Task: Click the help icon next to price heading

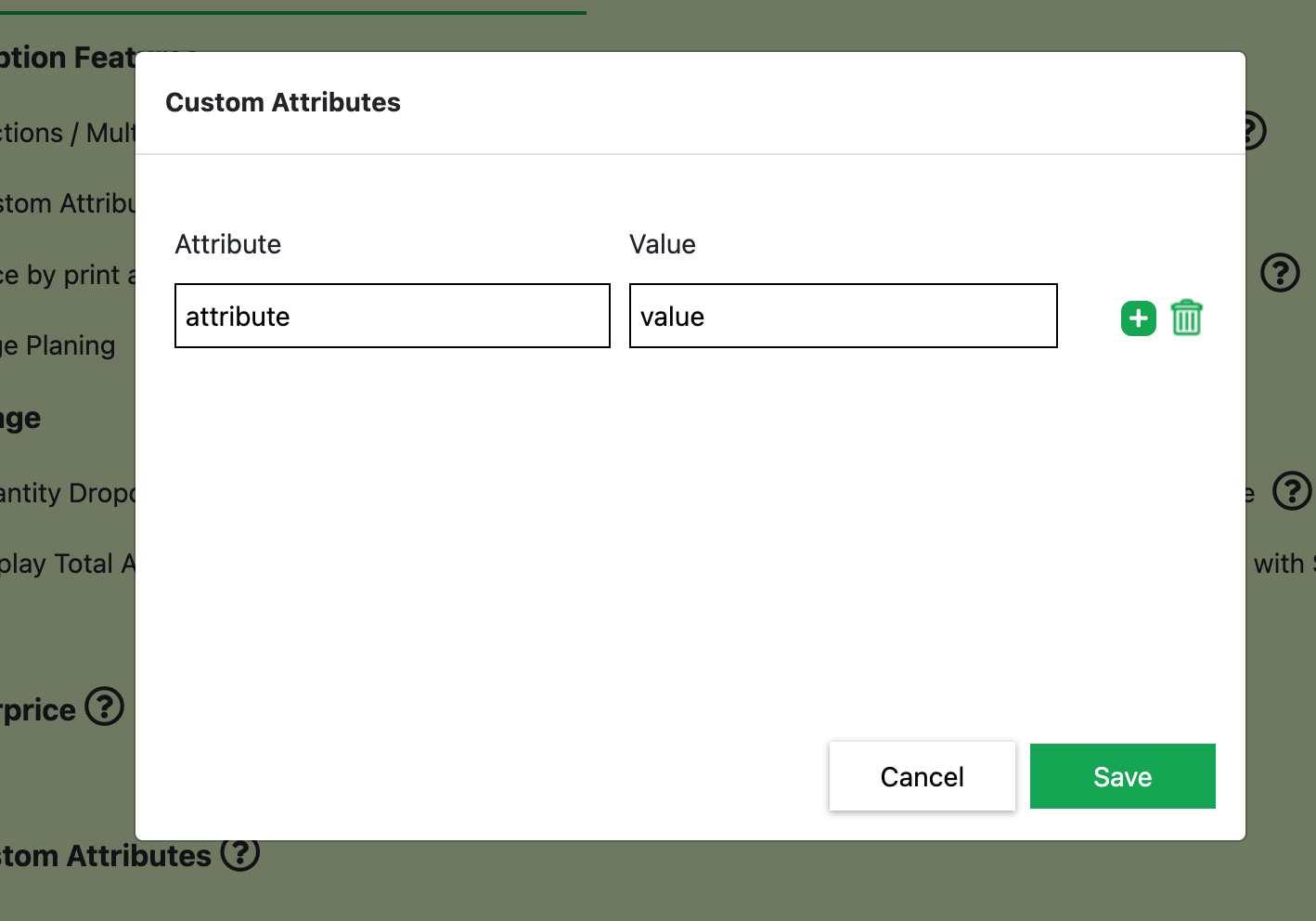Action: point(105,707)
